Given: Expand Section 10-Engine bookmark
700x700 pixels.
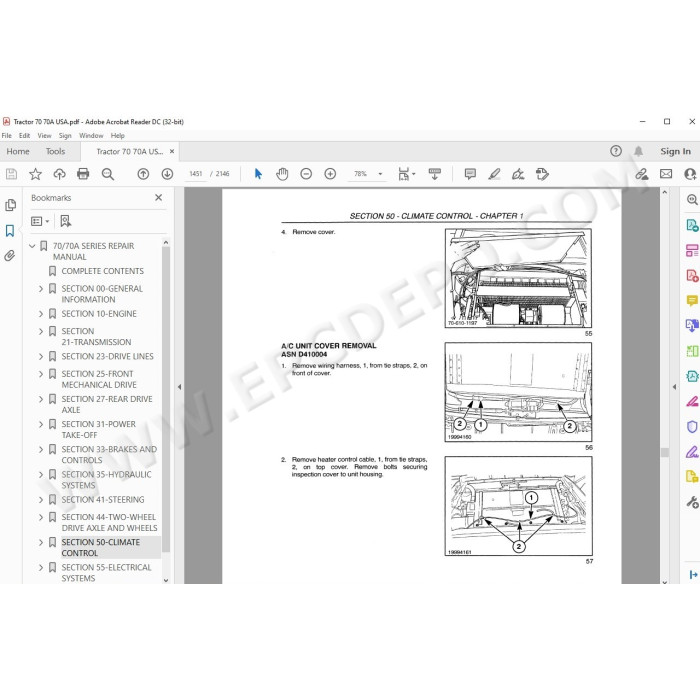Looking at the screenshot, I should (x=41, y=314).
